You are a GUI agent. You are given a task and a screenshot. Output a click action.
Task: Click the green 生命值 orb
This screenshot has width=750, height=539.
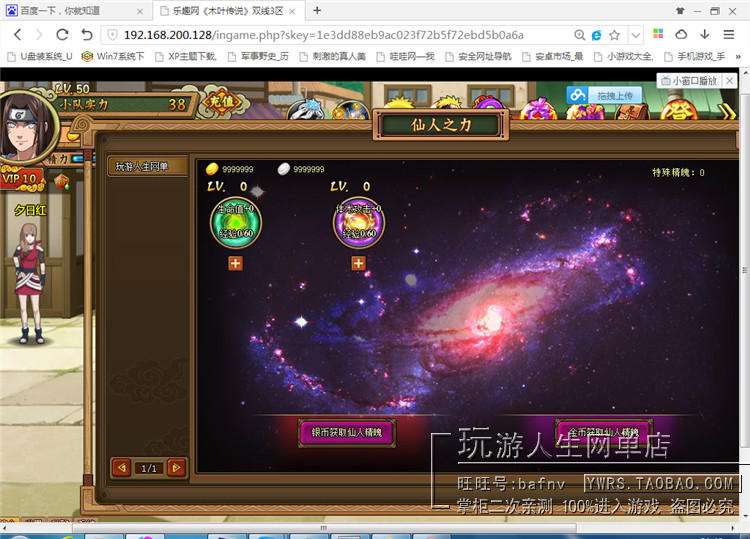[x=236, y=223]
